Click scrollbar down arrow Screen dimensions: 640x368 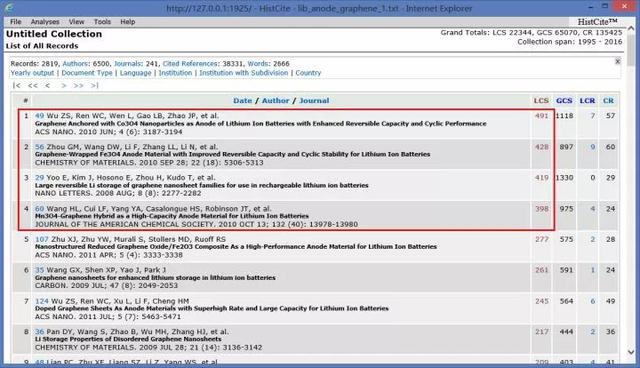[631, 352]
